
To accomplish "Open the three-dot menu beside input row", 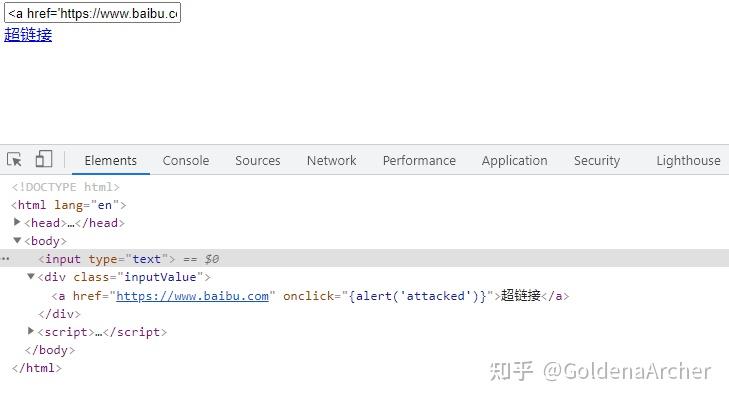I will point(5,259).
